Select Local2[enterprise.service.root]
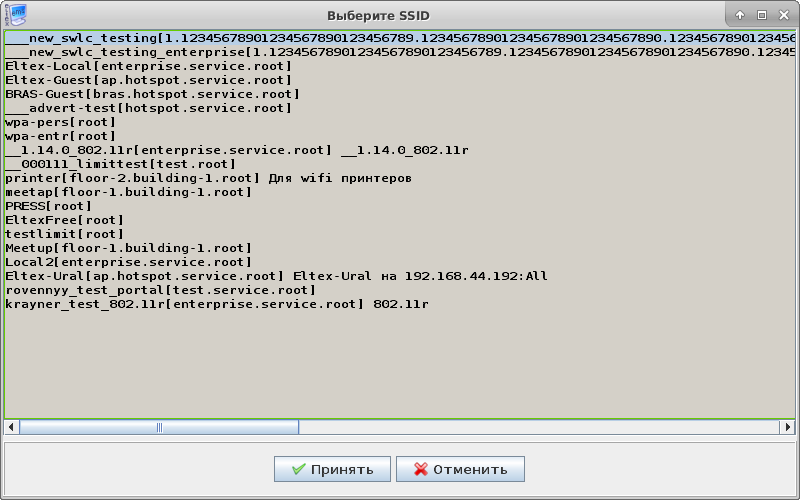This screenshot has width=800, height=500. [400, 262]
